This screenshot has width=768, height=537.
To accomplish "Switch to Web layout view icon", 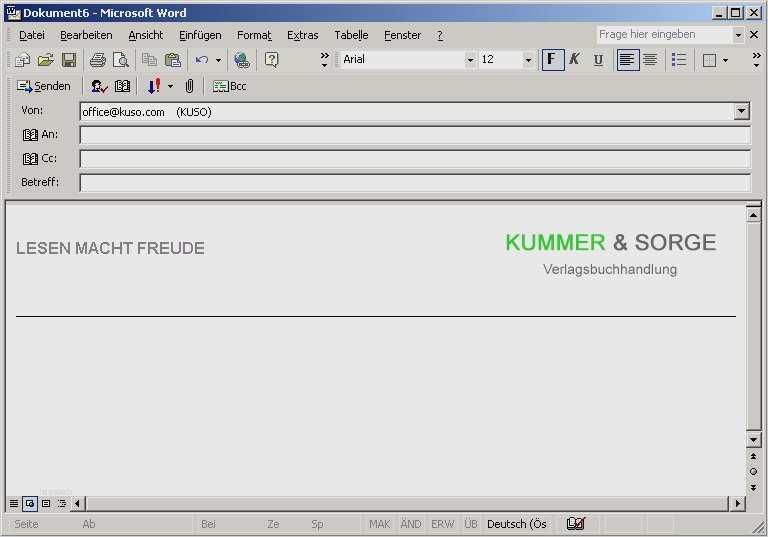I will [30, 503].
